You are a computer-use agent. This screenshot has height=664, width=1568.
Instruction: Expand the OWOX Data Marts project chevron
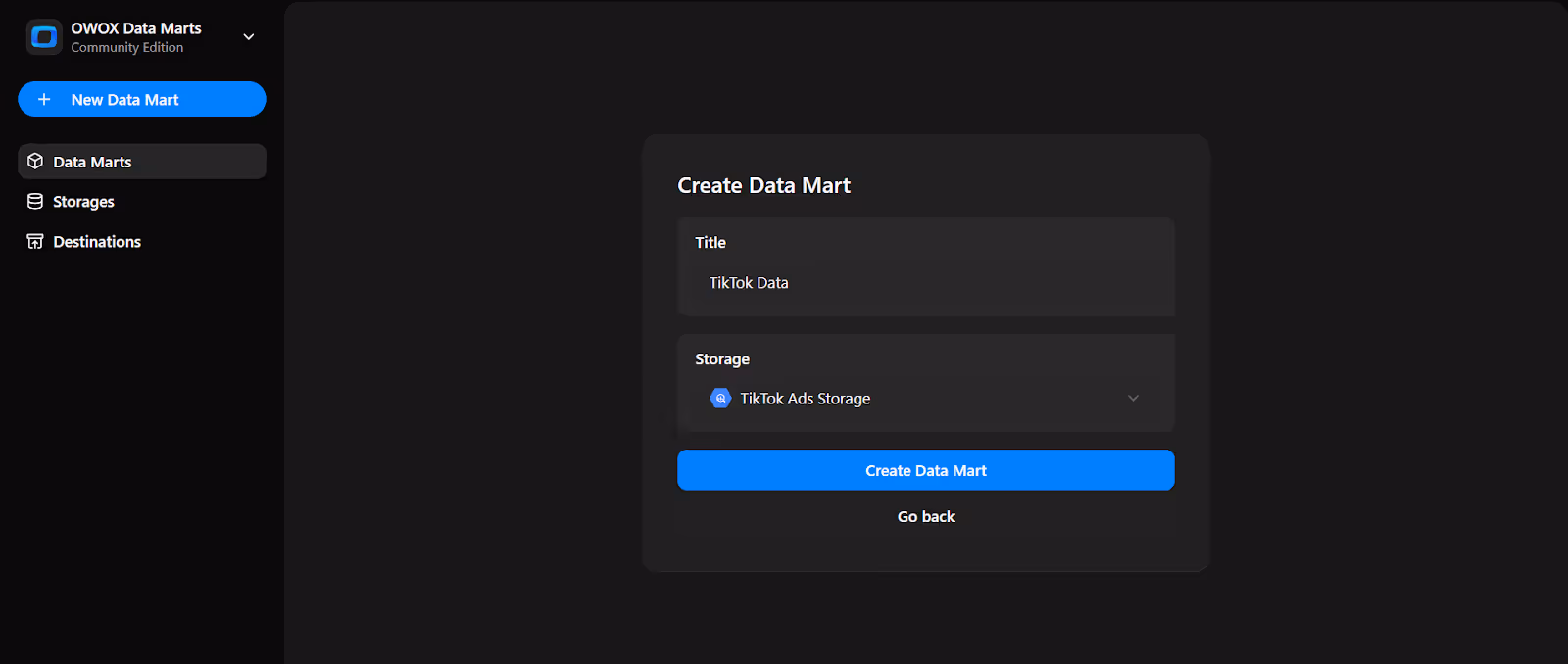pos(249,37)
